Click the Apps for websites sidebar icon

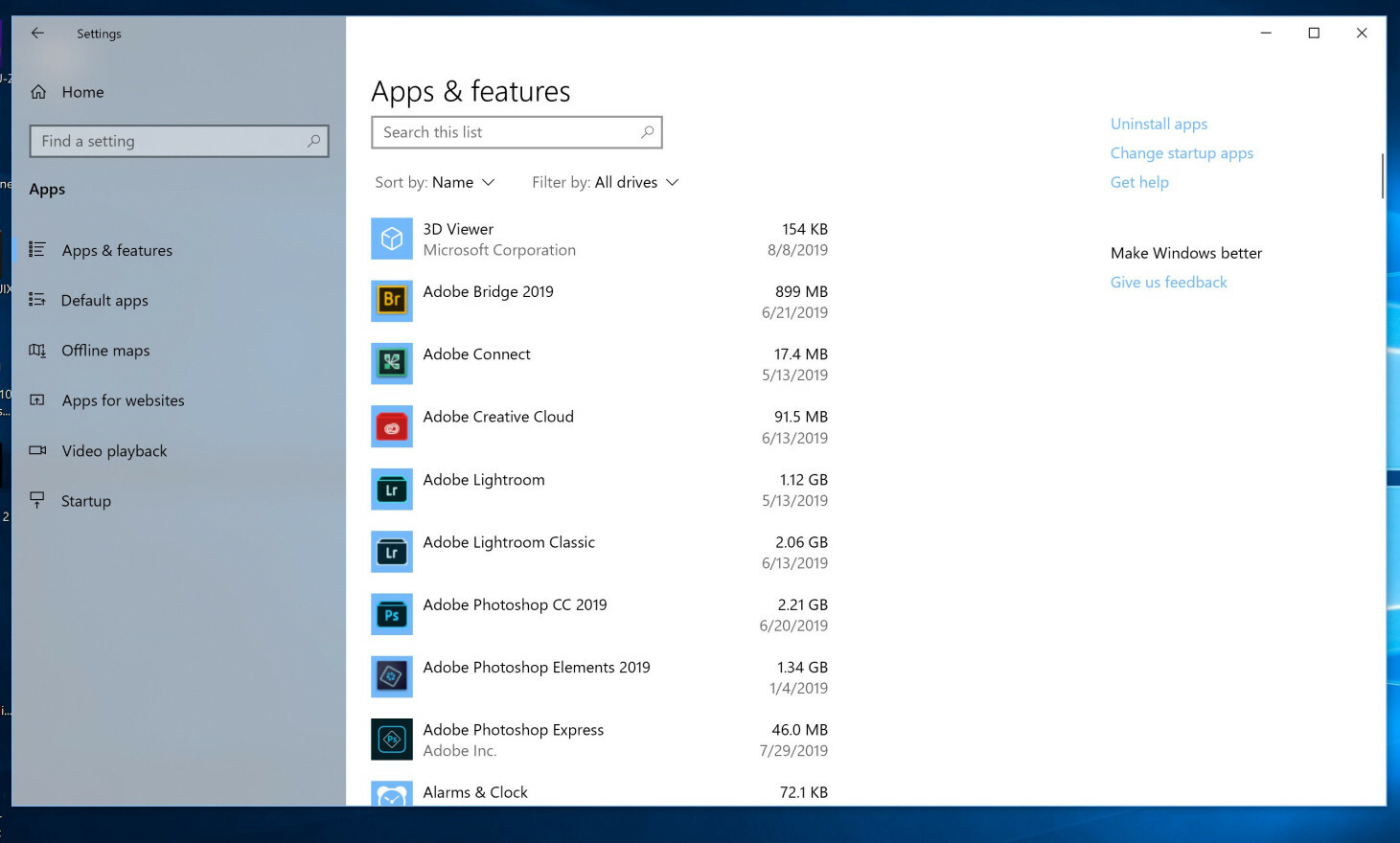(x=37, y=400)
